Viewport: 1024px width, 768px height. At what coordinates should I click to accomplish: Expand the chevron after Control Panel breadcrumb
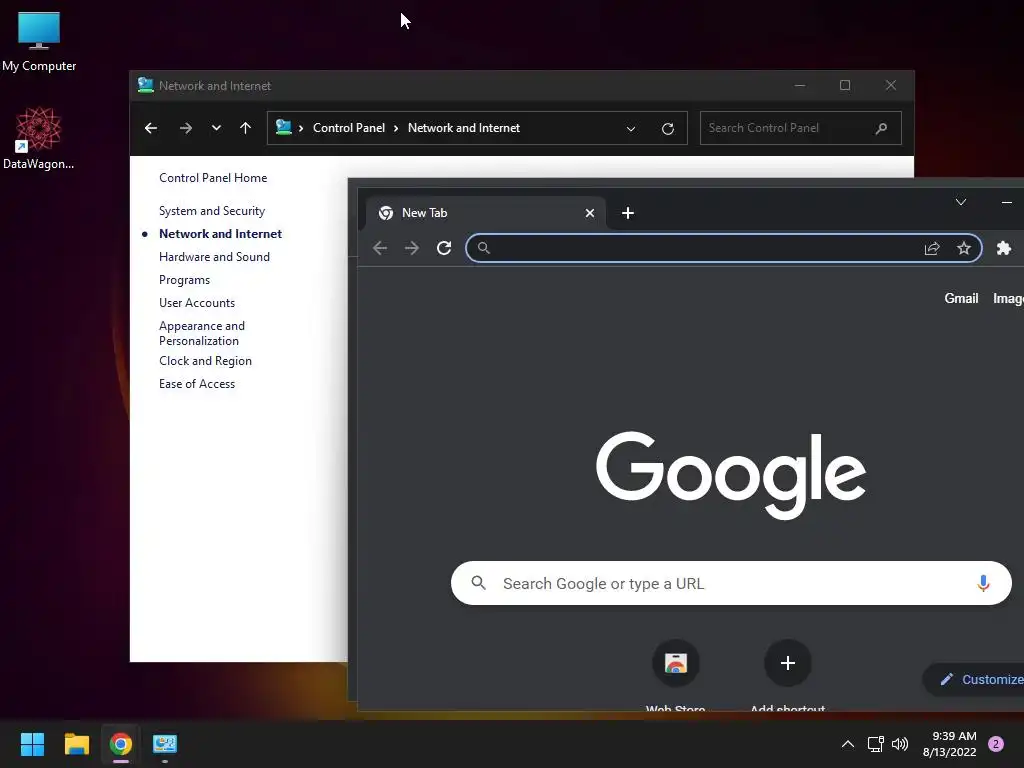pyautogui.click(x=396, y=129)
